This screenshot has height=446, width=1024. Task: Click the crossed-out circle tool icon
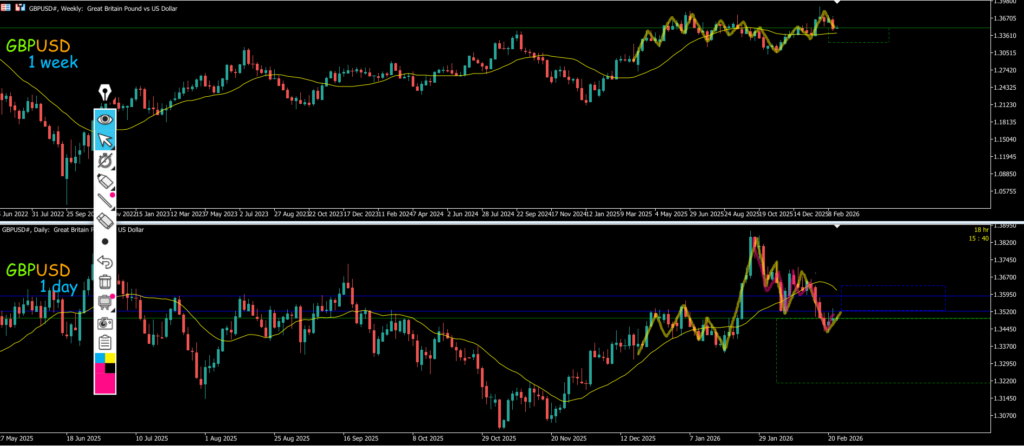pos(105,160)
